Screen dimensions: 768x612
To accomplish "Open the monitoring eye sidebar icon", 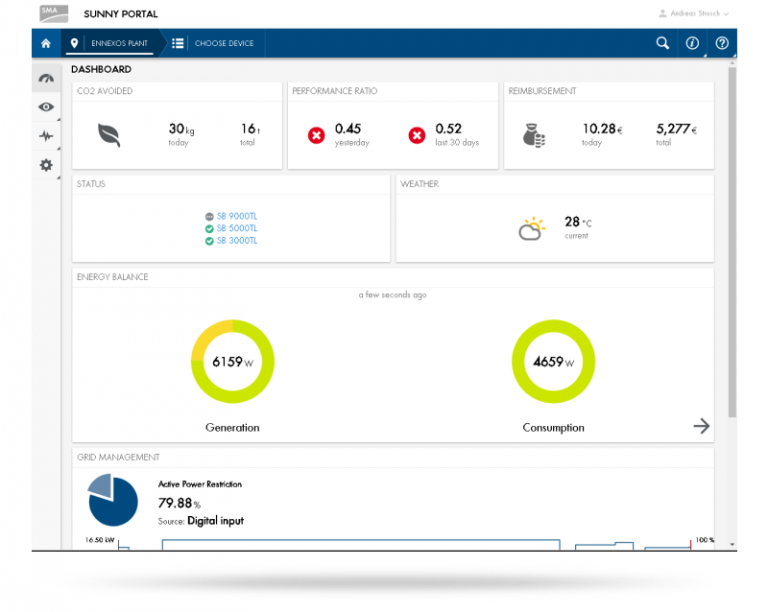I will [47, 107].
